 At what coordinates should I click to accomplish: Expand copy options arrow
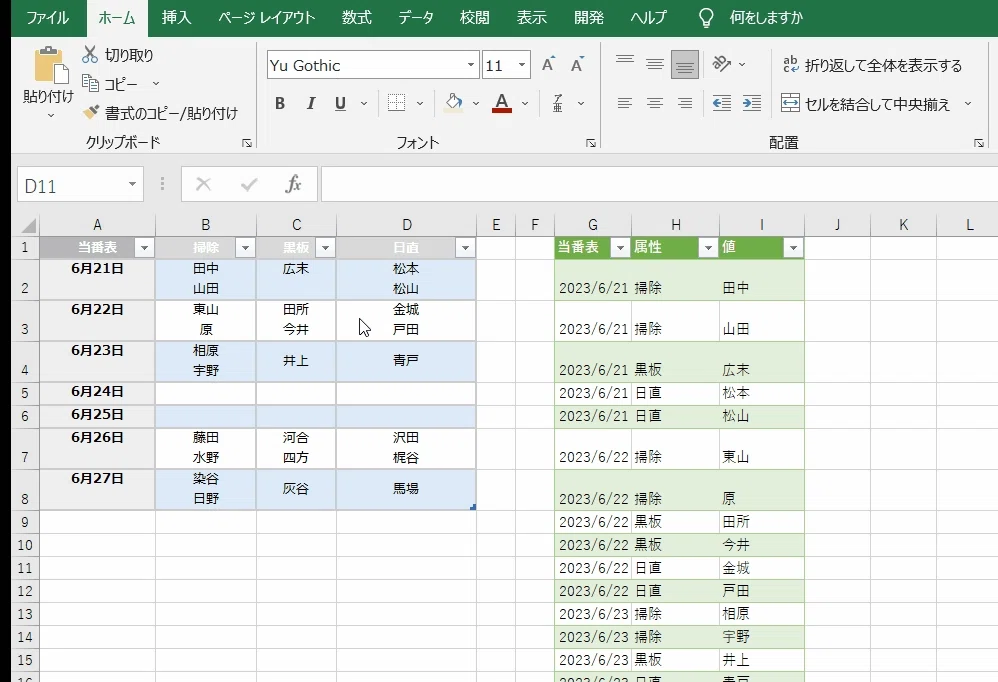[x=156, y=83]
